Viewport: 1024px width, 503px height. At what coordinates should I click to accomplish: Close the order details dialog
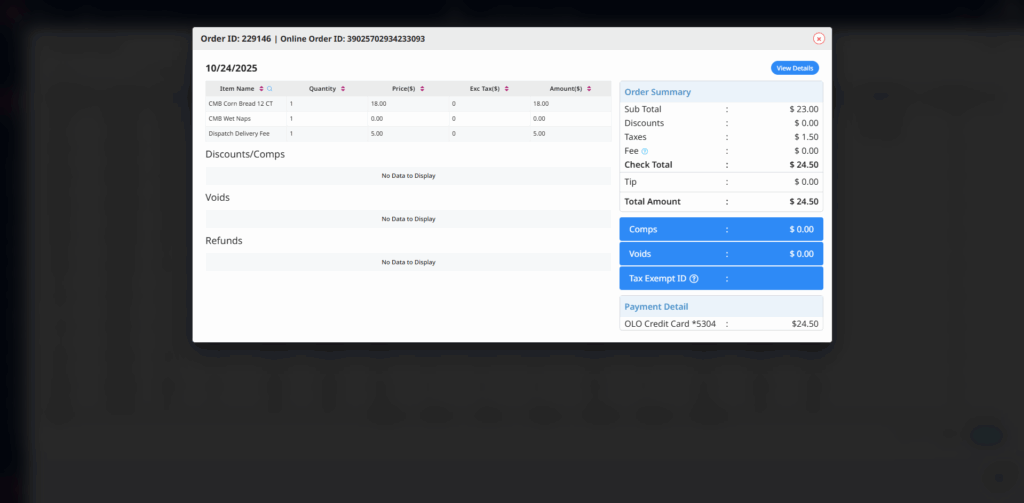pyautogui.click(x=819, y=39)
